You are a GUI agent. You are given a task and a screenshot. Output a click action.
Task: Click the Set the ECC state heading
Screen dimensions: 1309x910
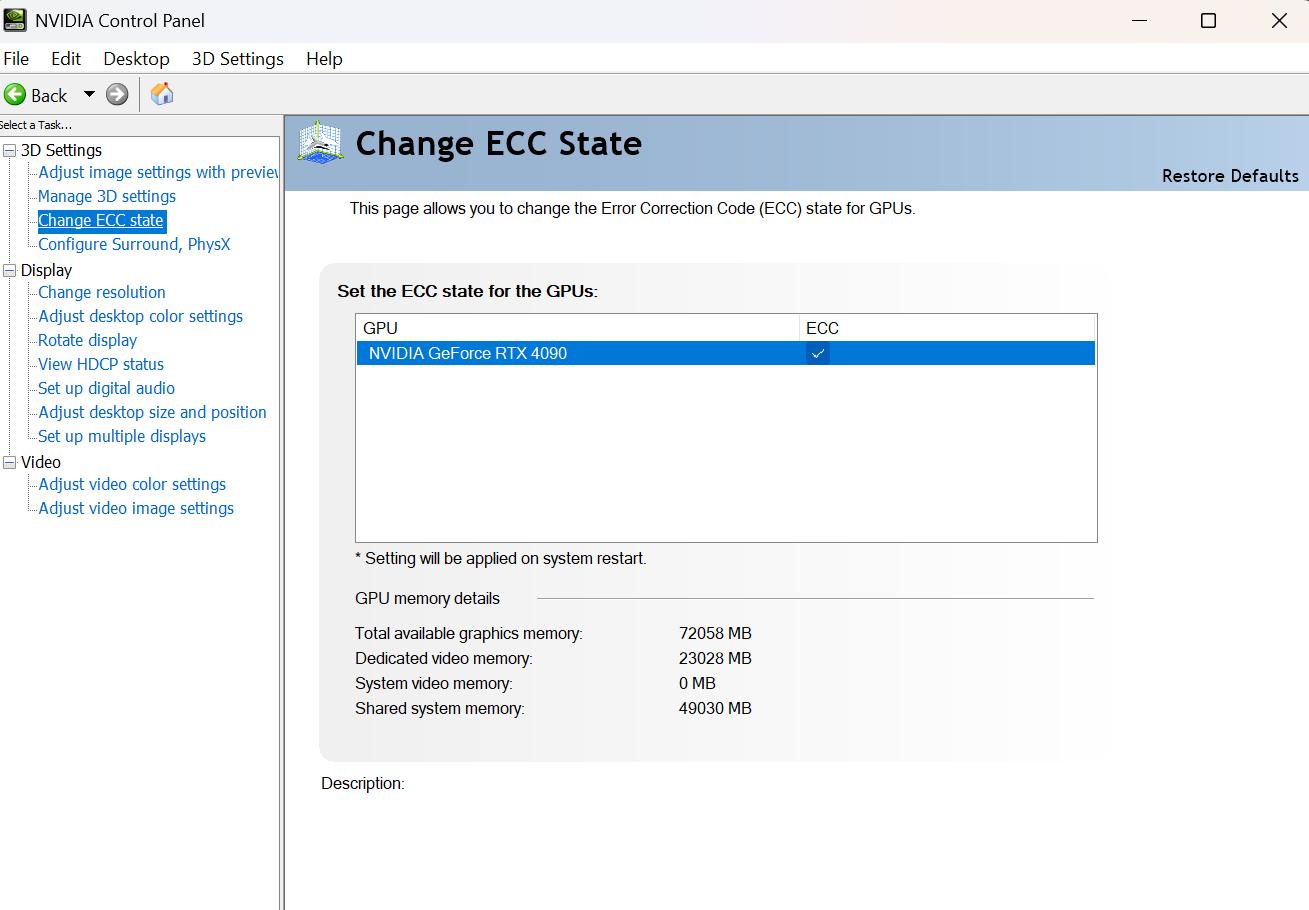pos(467,292)
